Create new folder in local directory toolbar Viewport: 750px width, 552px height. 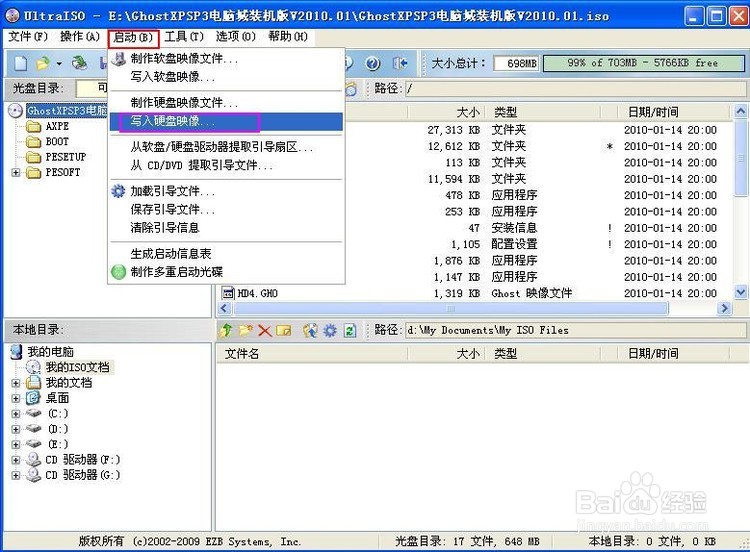246,330
